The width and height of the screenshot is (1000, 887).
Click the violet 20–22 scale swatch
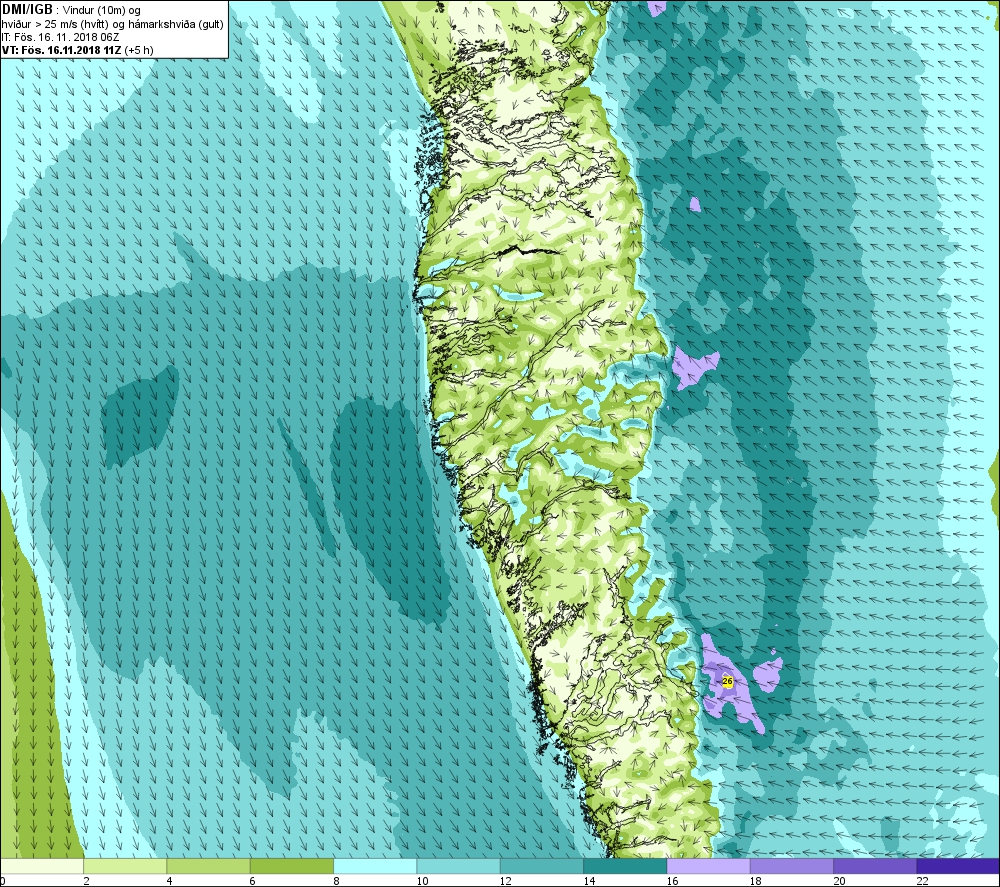875,866
